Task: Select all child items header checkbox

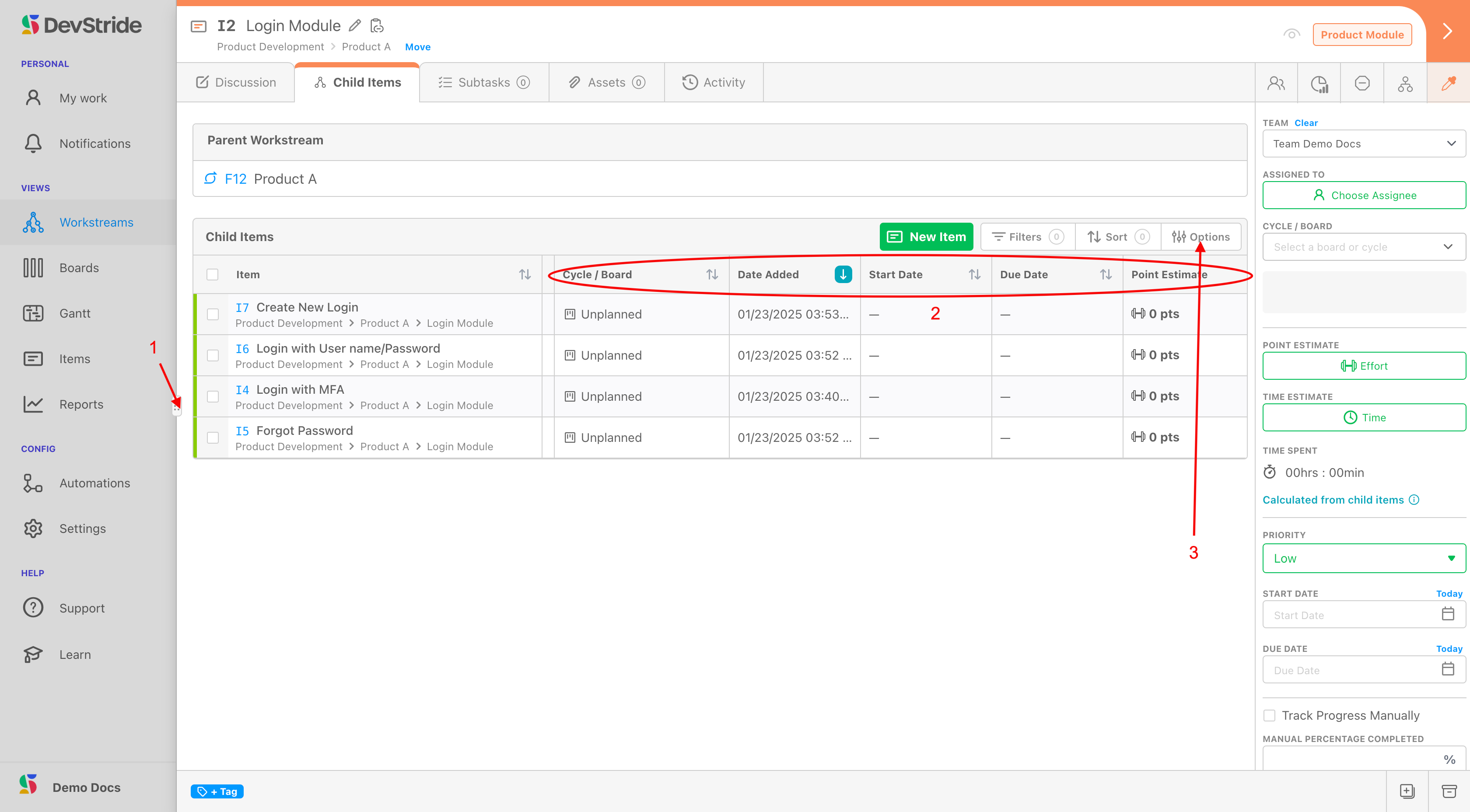Action: (x=213, y=274)
